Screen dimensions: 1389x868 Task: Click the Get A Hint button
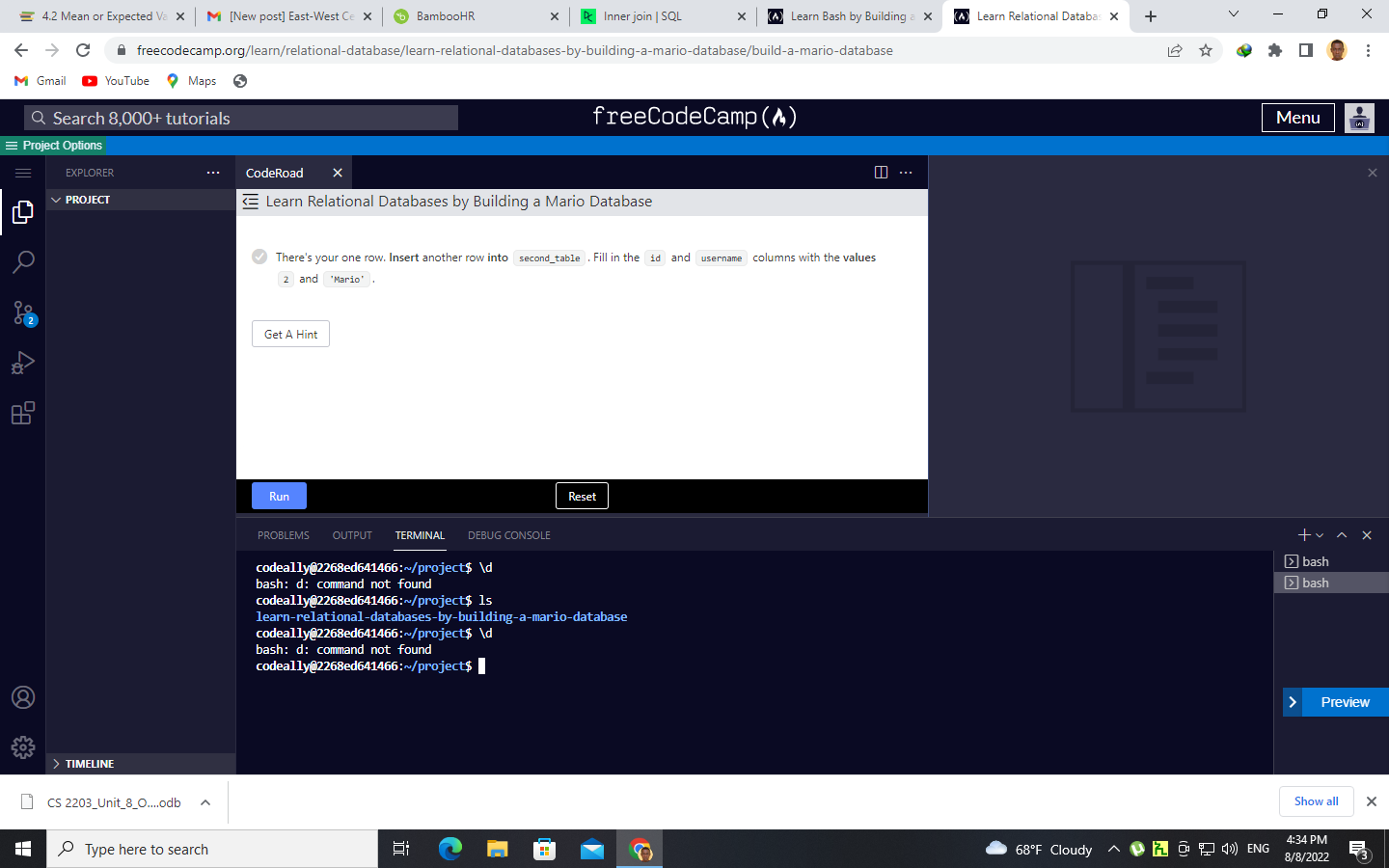point(290,333)
